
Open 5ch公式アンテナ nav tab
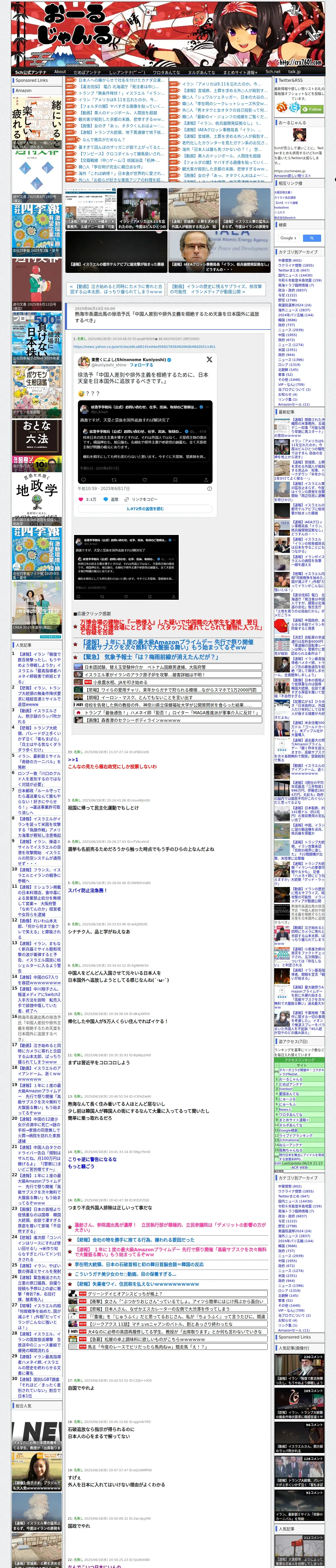(x=31, y=72)
